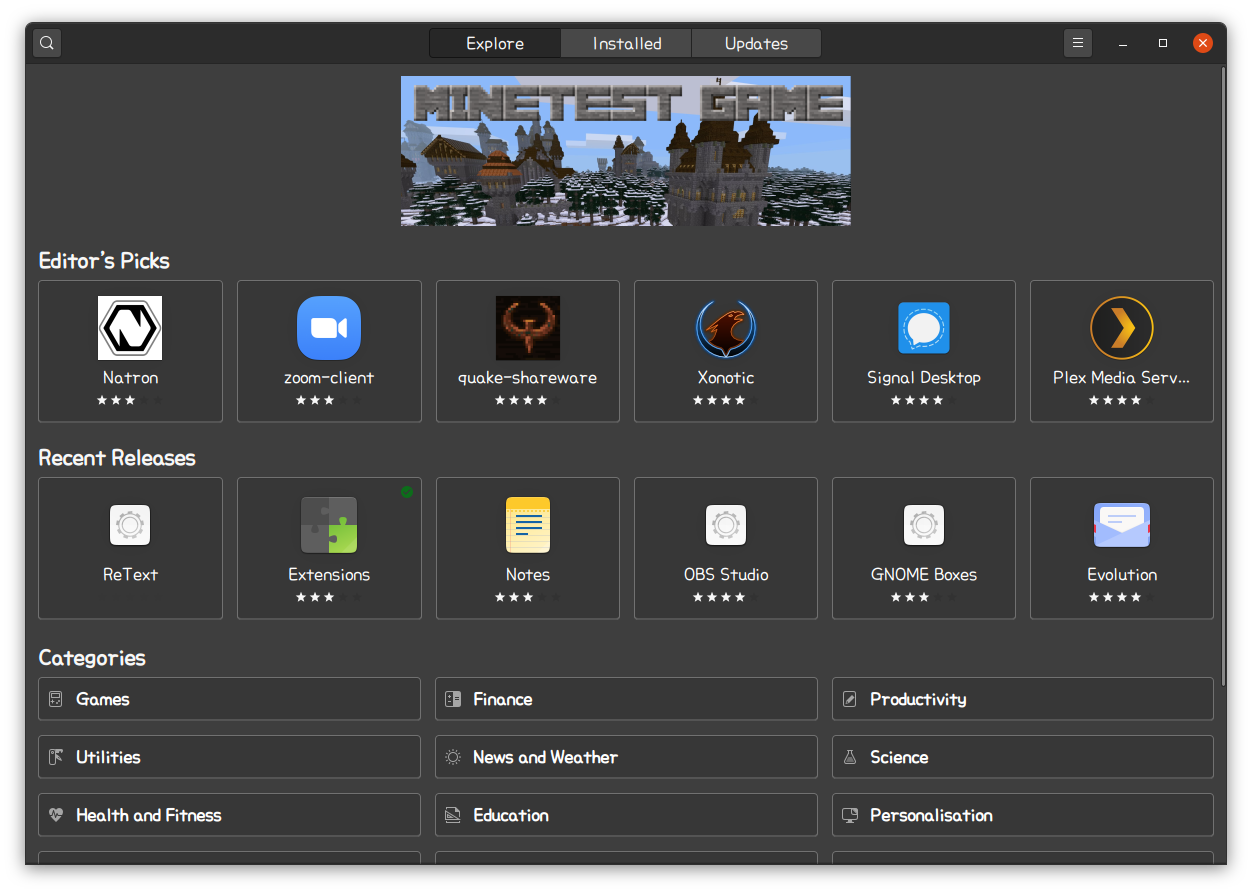Click the vertical scrollbar
1252x893 pixels.
coord(1223,375)
